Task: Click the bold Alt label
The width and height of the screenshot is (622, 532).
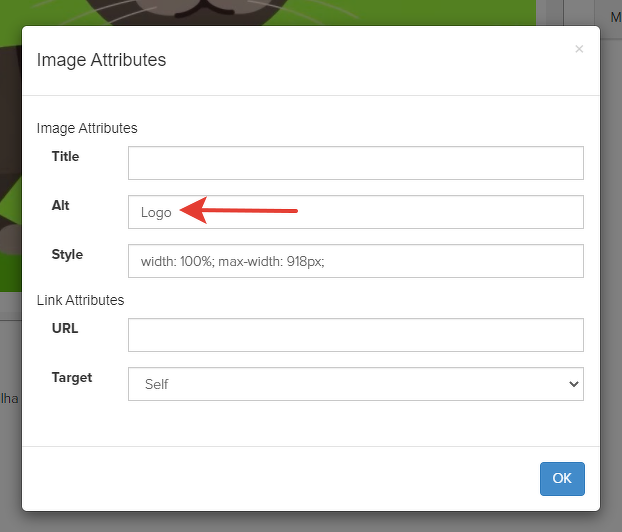Action: pyautogui.click(x=60, y=206)
